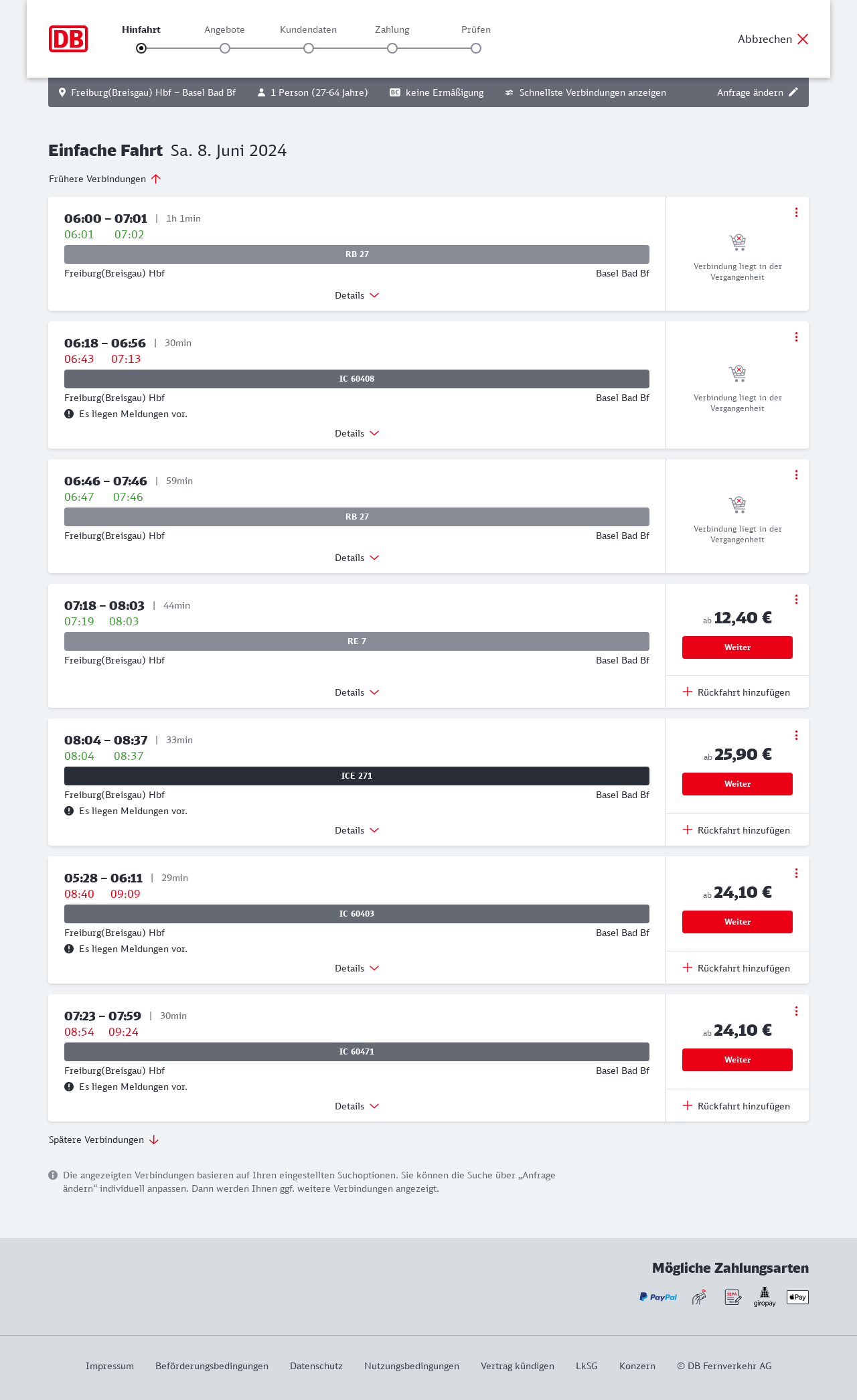Select the Prüfen step circle
Viewport: 857px width, 1400px height.
coord(476,48)
